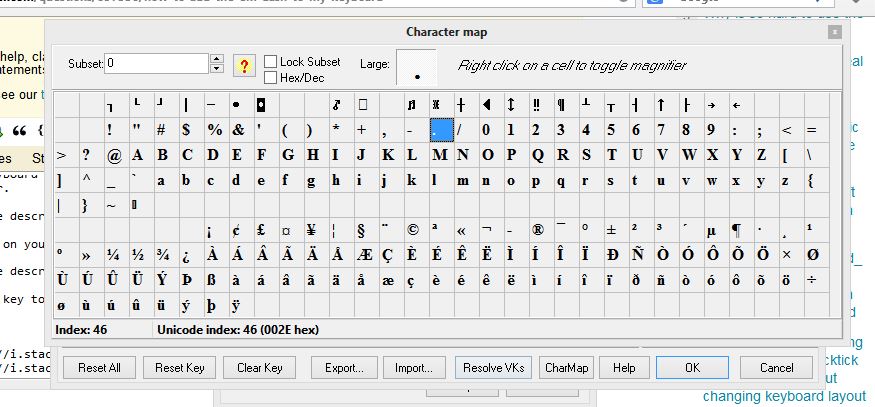Select the yen ¥ character cell
Viewport: 875px width, 407px height.
coord(310,229)
